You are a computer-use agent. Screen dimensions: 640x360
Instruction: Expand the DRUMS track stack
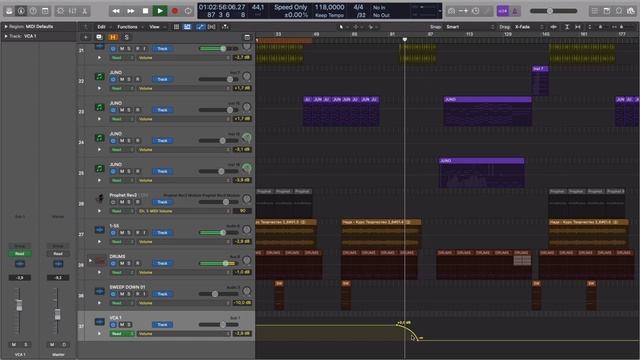click(x=90, y=260)
